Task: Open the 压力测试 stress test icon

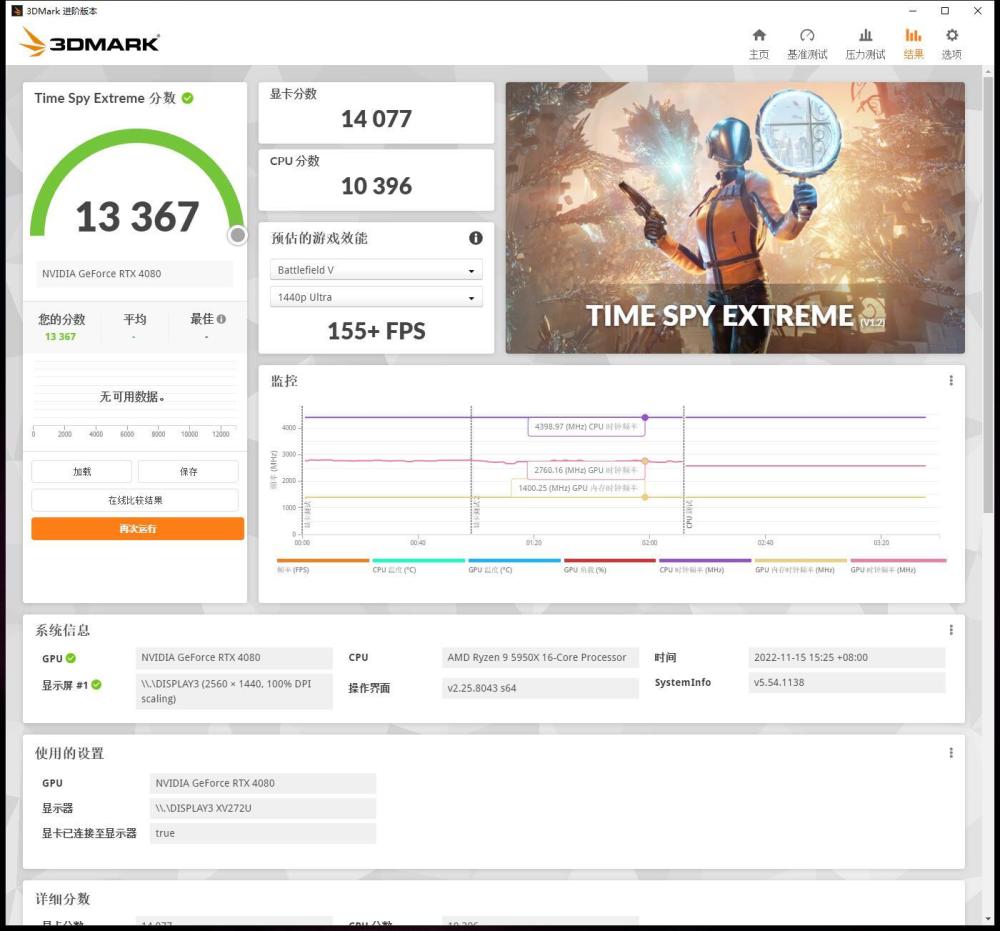Action: point(865,35)
